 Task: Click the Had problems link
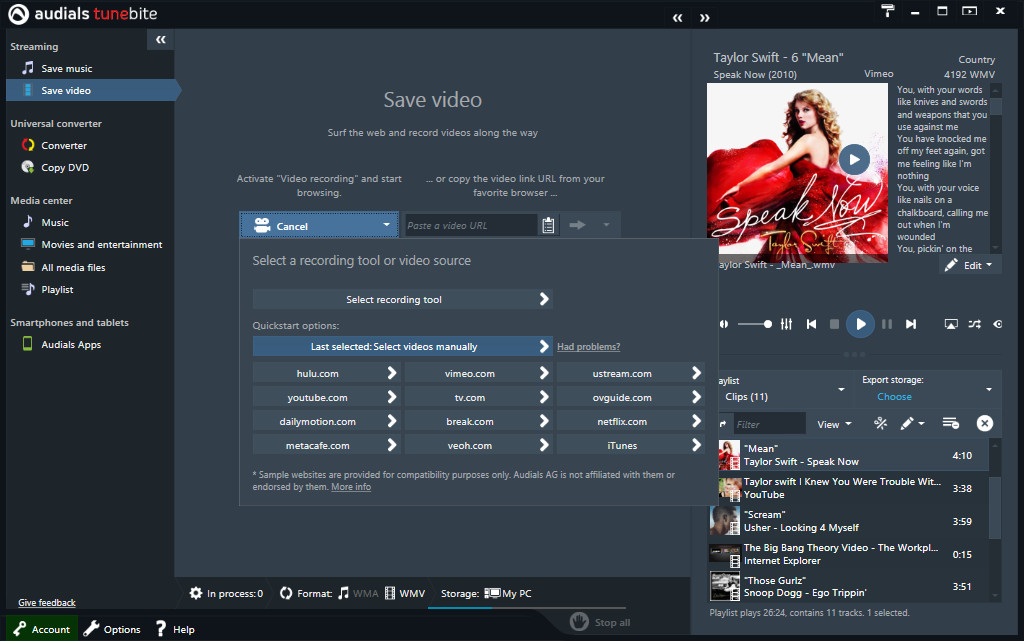(x=588, y=346)
